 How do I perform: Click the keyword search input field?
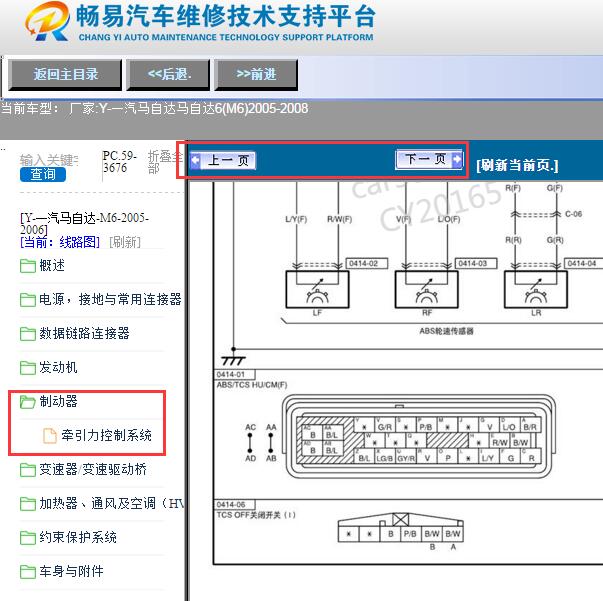coord(49,160)
